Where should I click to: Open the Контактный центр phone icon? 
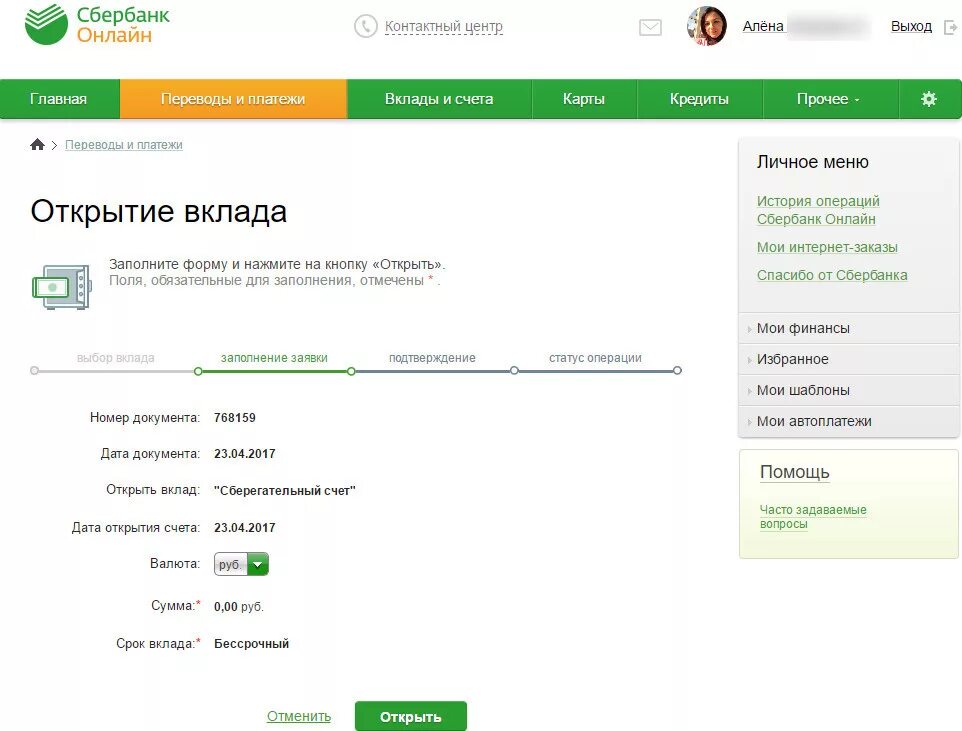coord(364,27)
